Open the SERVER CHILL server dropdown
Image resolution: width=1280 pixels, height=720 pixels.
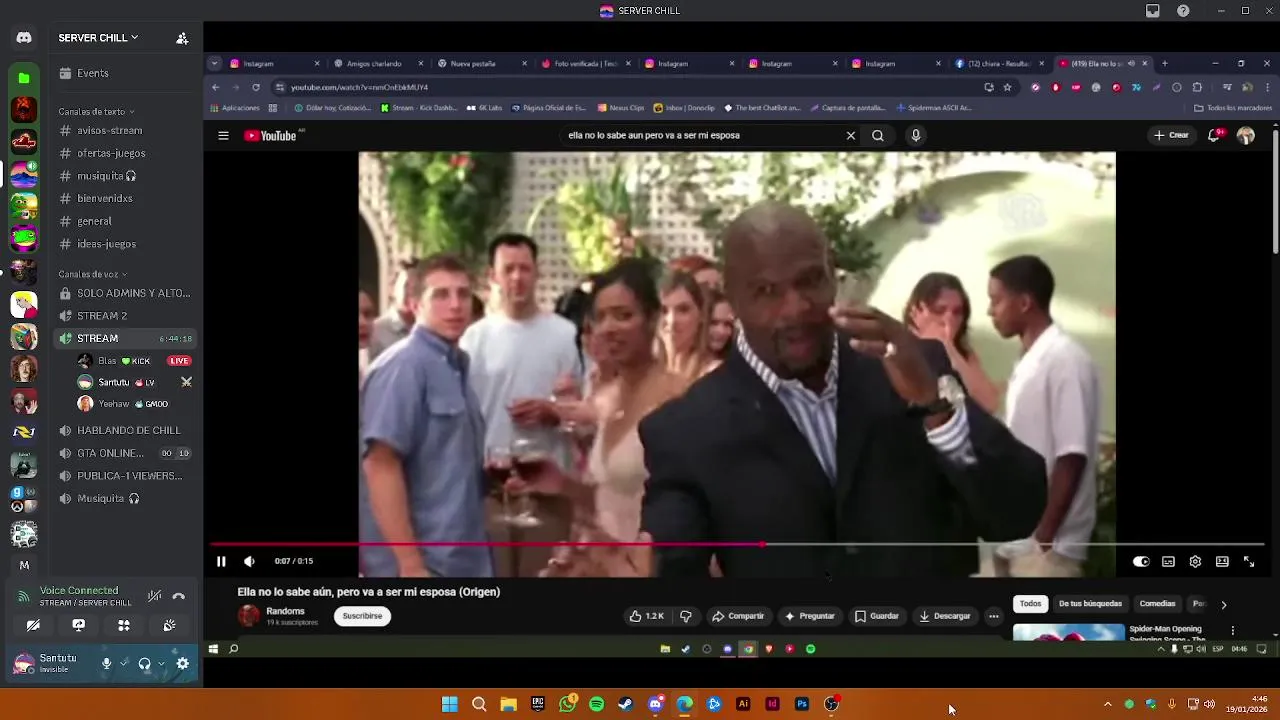point(98,38)
